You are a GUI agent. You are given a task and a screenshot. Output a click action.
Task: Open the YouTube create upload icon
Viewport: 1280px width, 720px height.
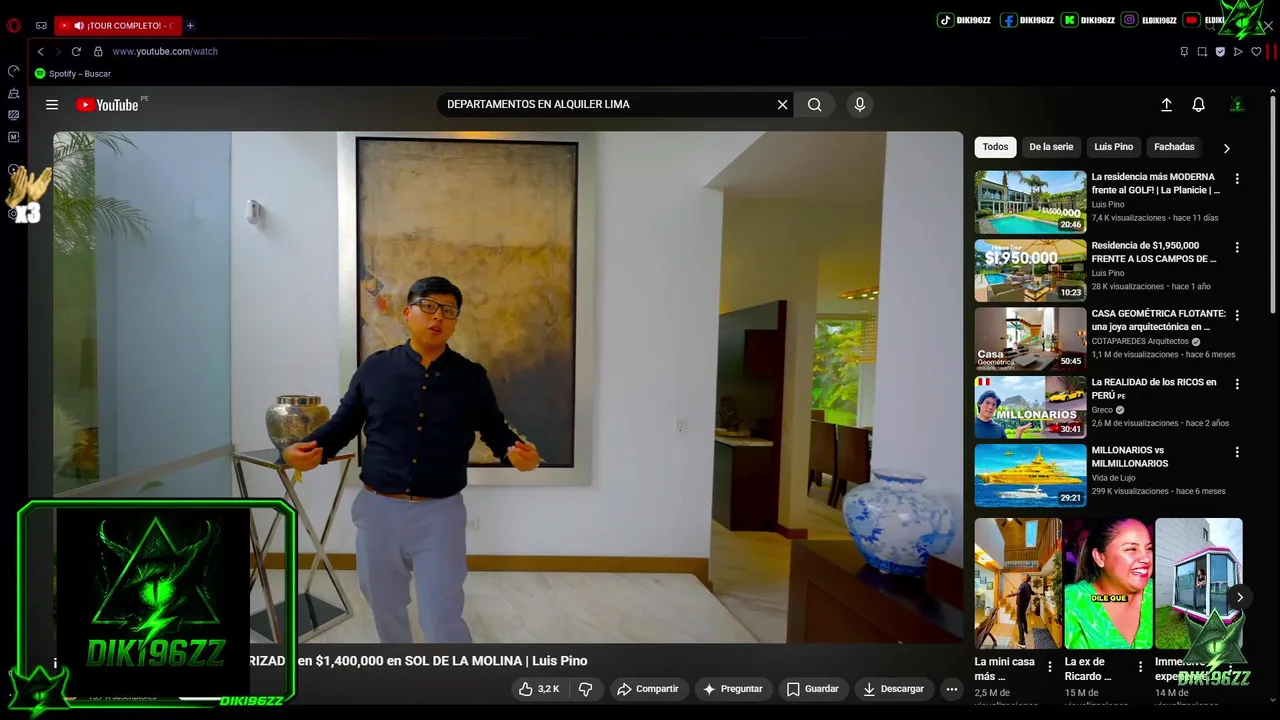coord(1166,104)
